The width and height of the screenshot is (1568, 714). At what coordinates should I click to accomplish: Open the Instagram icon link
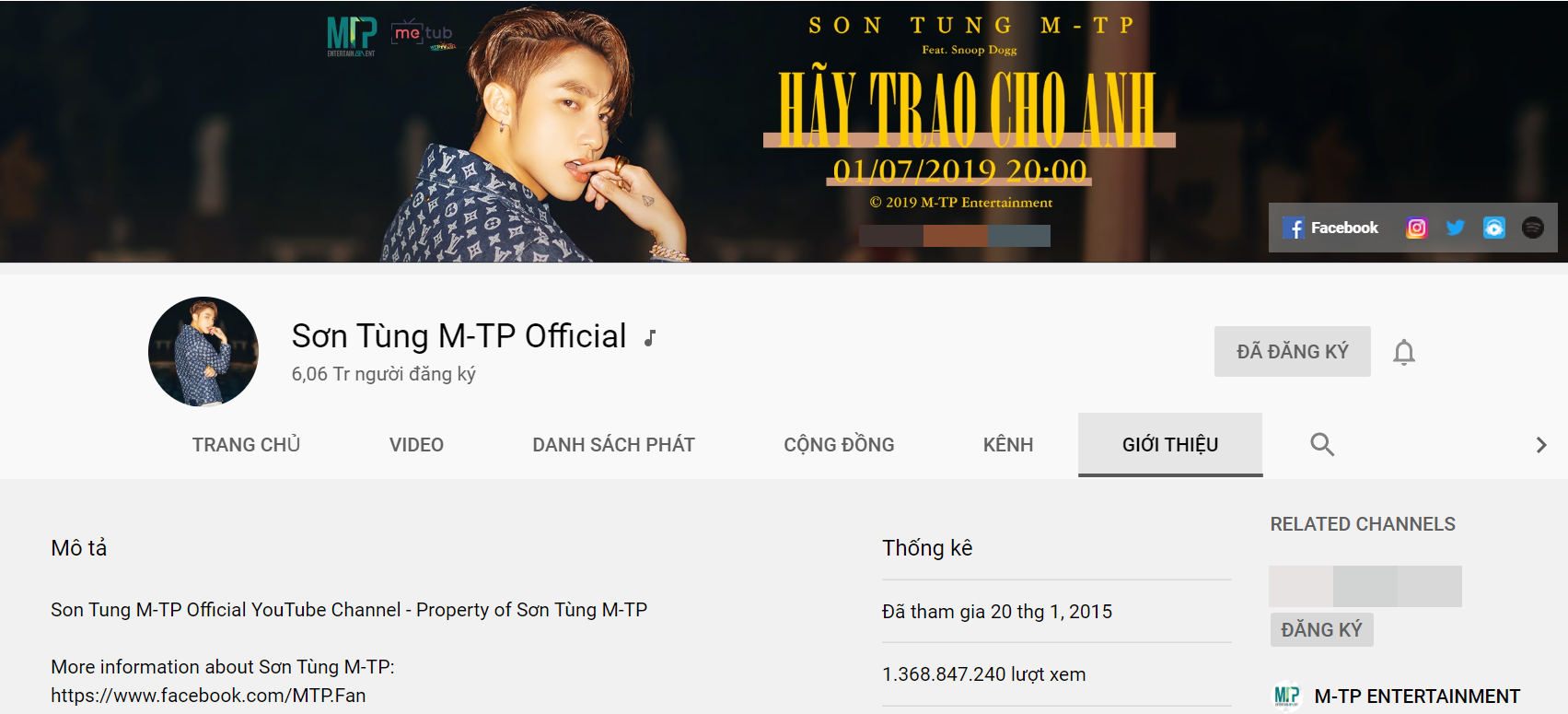pos(1417,228)
